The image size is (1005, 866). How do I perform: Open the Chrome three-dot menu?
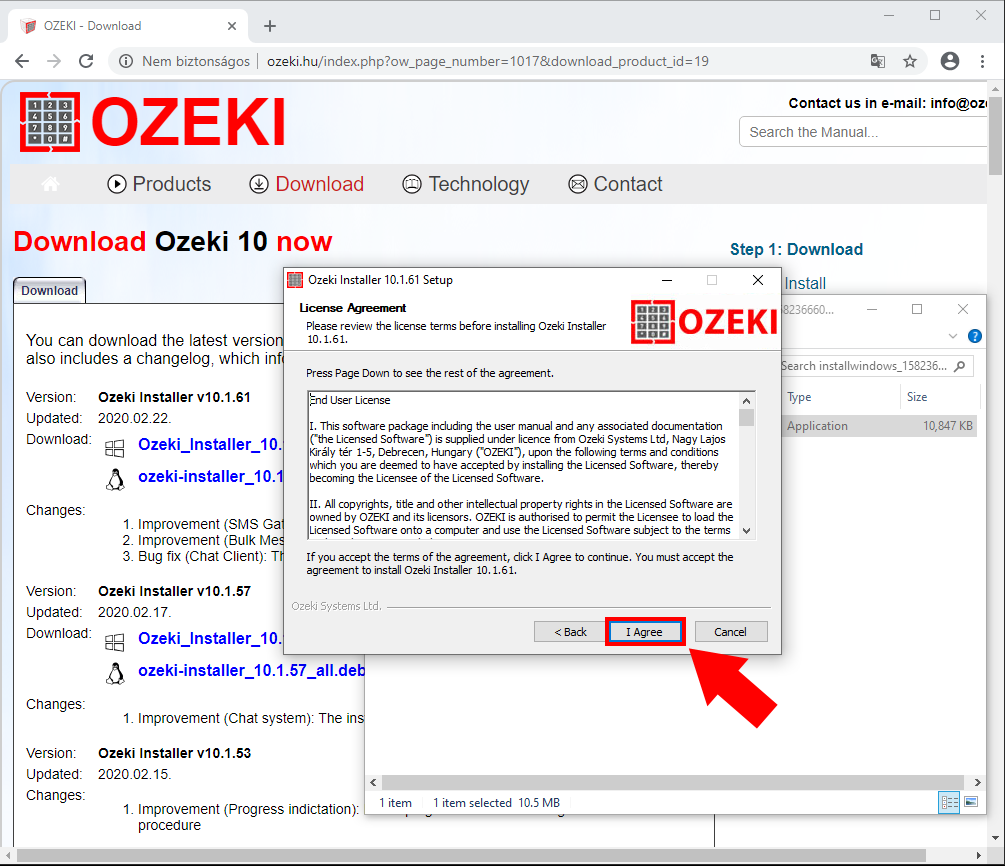pyautogui.click(x=983, y=61)
